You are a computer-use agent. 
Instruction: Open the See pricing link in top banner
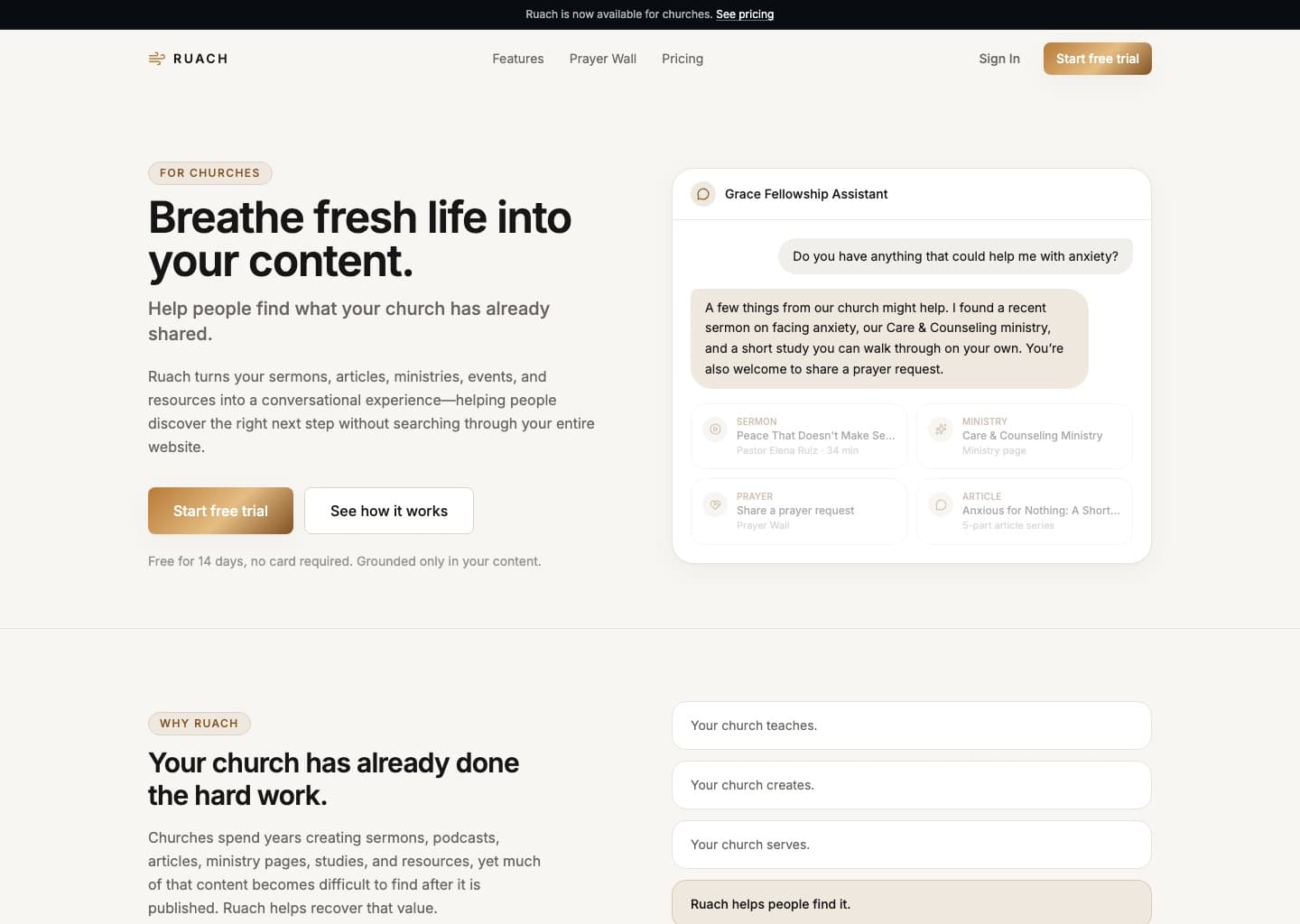point(745,14)
